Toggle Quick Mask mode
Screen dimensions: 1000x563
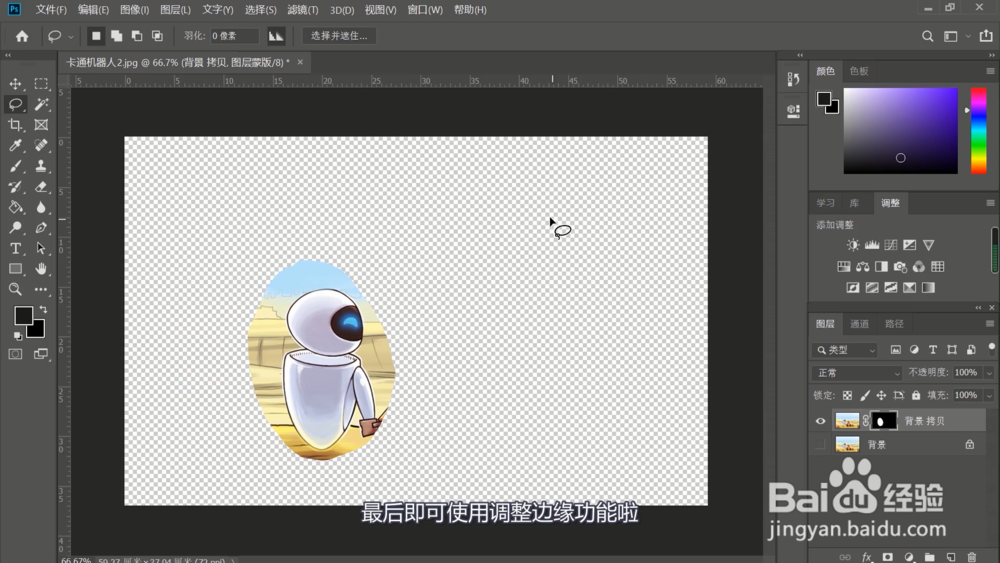coord(15,354)
